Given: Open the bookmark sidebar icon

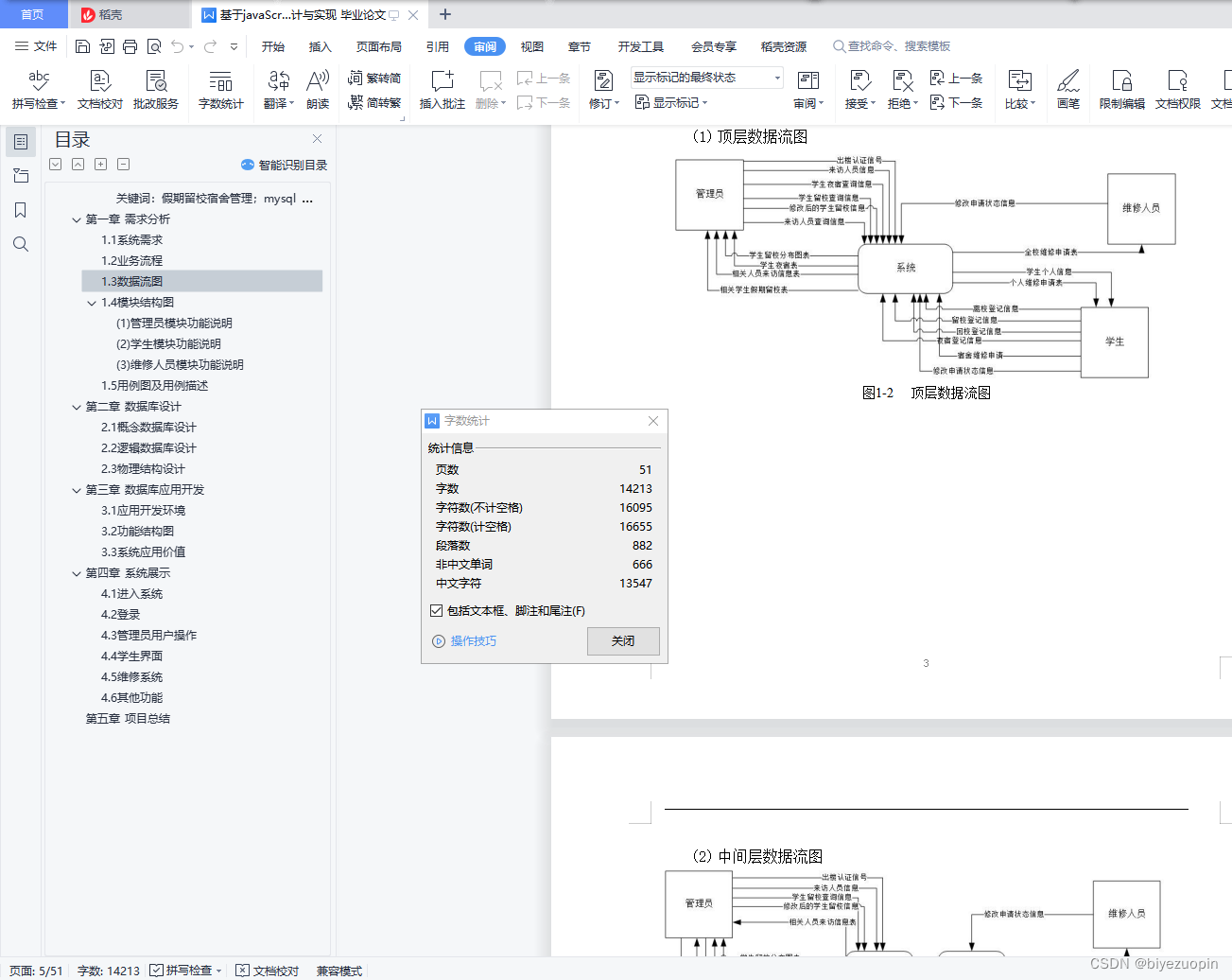Looking at the screenshot, I should pyautogui.click(x=20, y=210).
